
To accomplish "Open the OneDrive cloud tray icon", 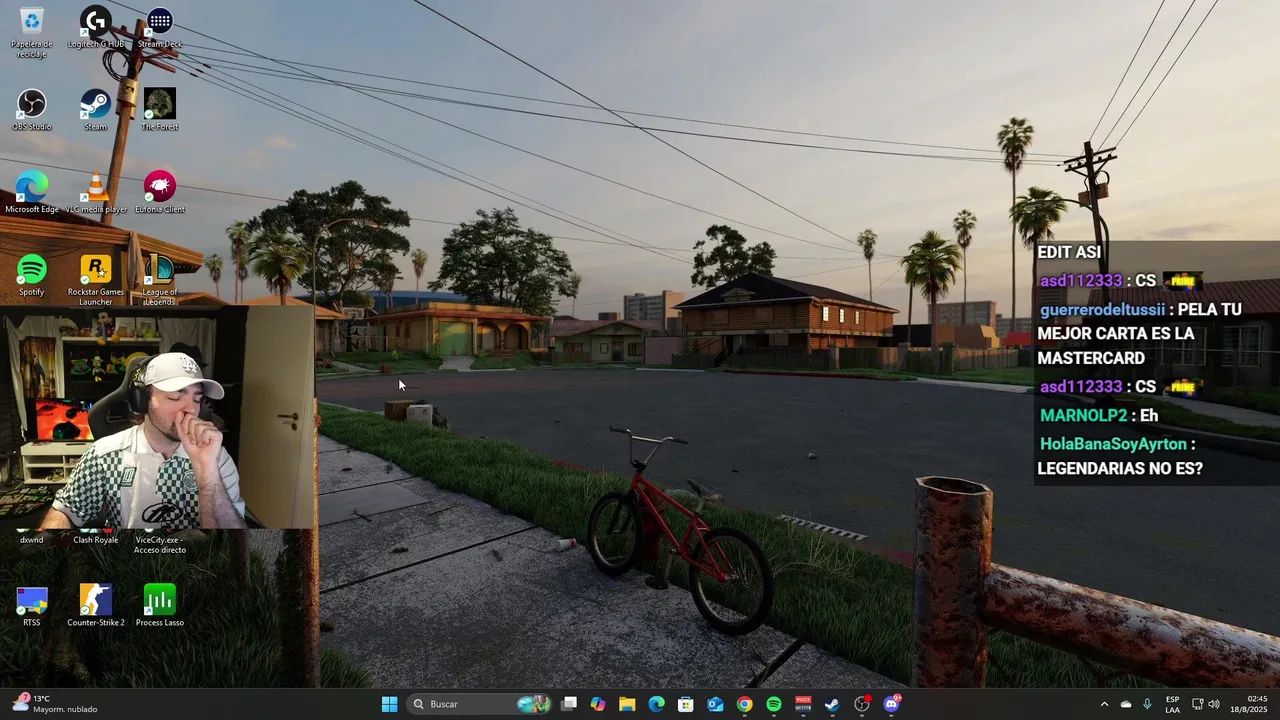I will 1126,704.
